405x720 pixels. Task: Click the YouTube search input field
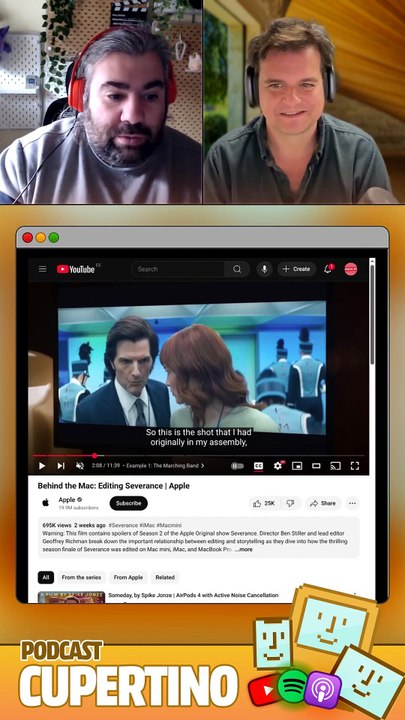tap(178, 269)
